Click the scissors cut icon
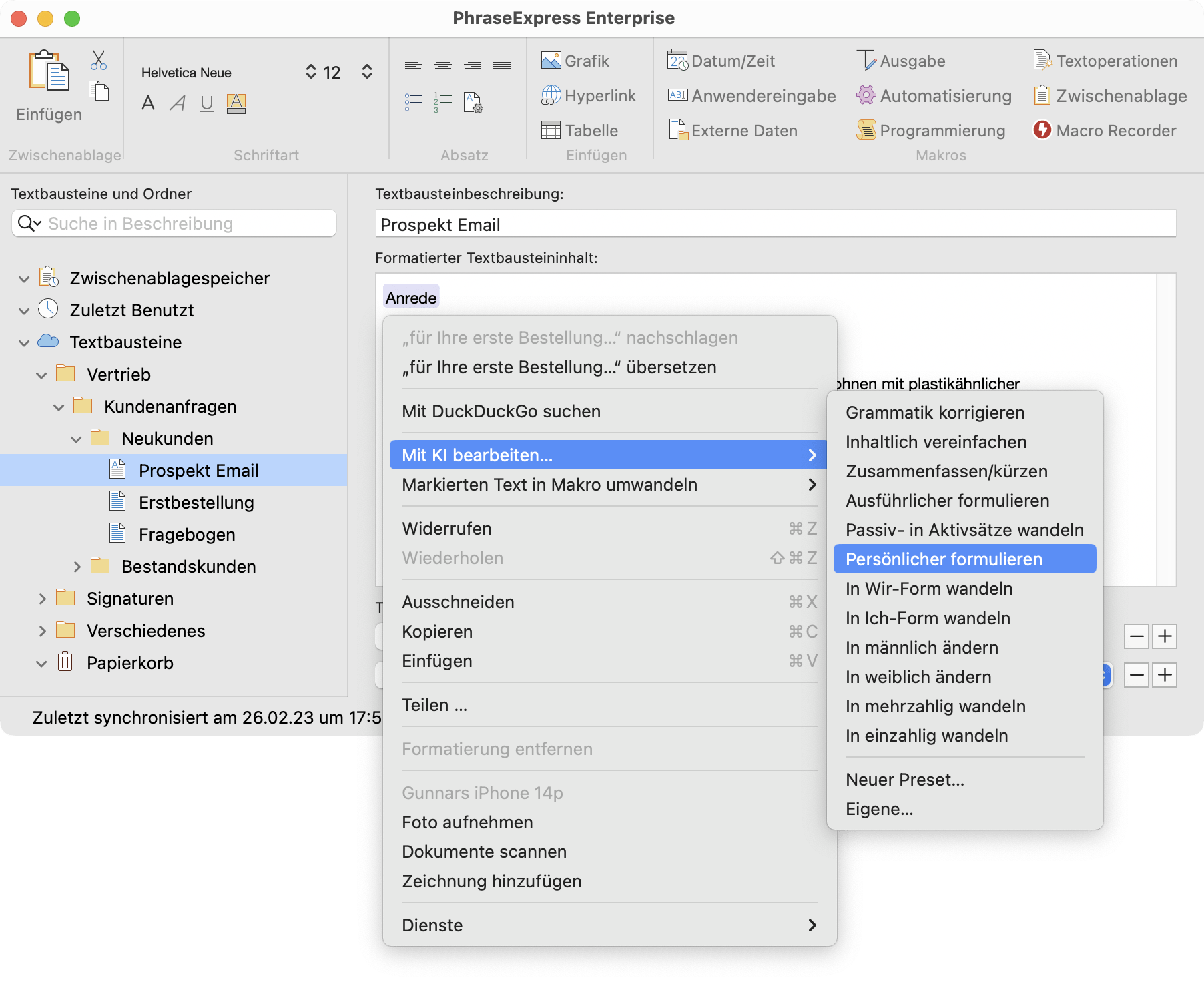 99,60
